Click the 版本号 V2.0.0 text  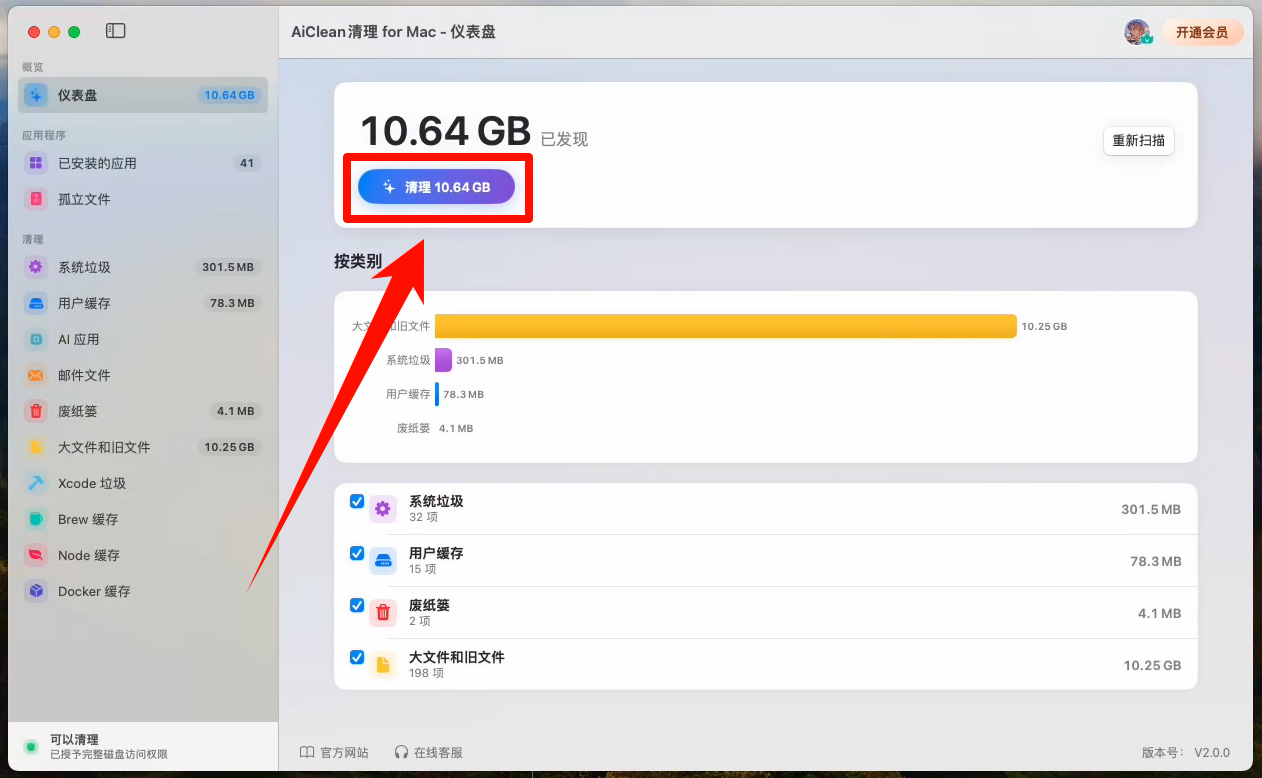[x=1186, y=752]
